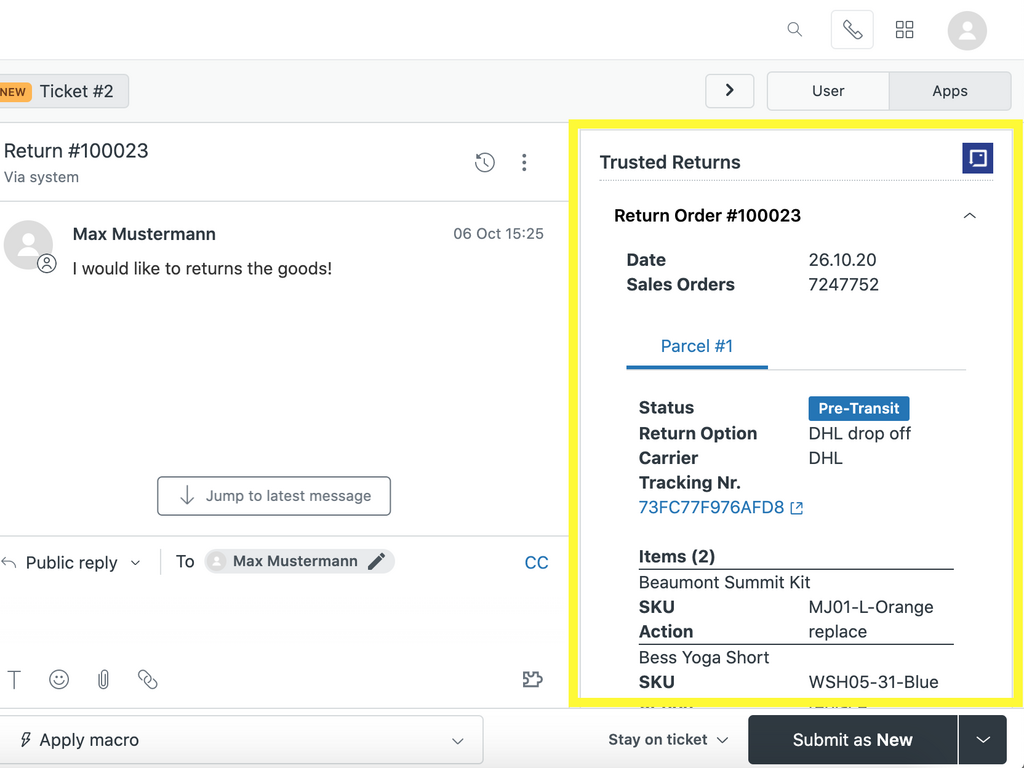
Task: Show ticket events history icon
Action: coord(485,162)
